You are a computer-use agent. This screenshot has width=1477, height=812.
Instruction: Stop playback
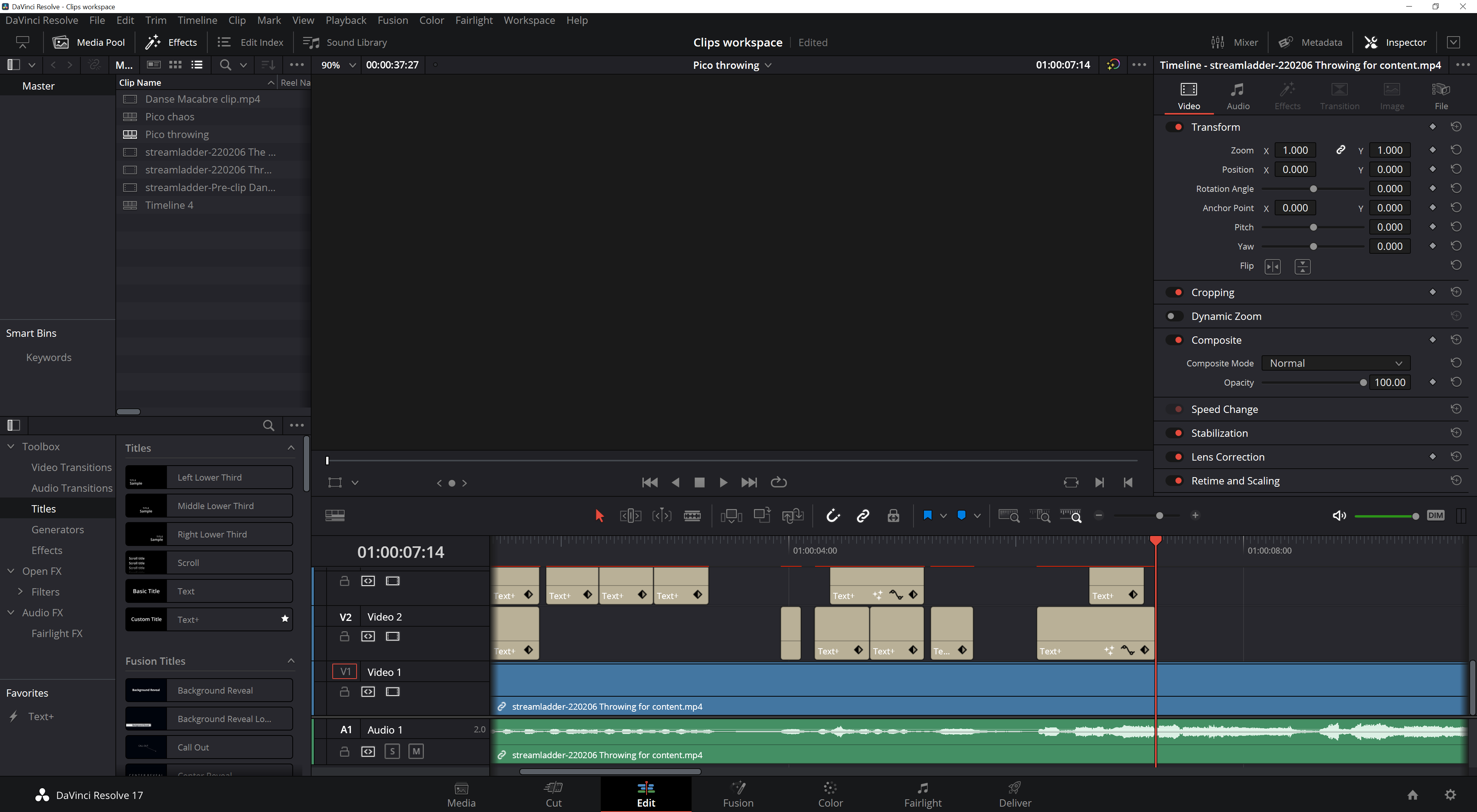(699, 483)
